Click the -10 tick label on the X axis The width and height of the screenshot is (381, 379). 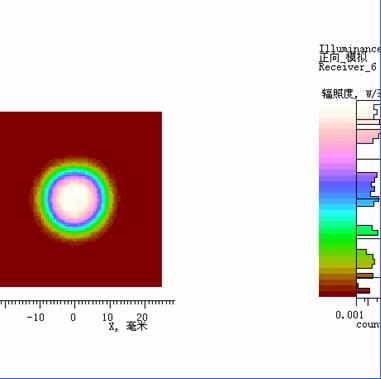(x=35, y=317)
